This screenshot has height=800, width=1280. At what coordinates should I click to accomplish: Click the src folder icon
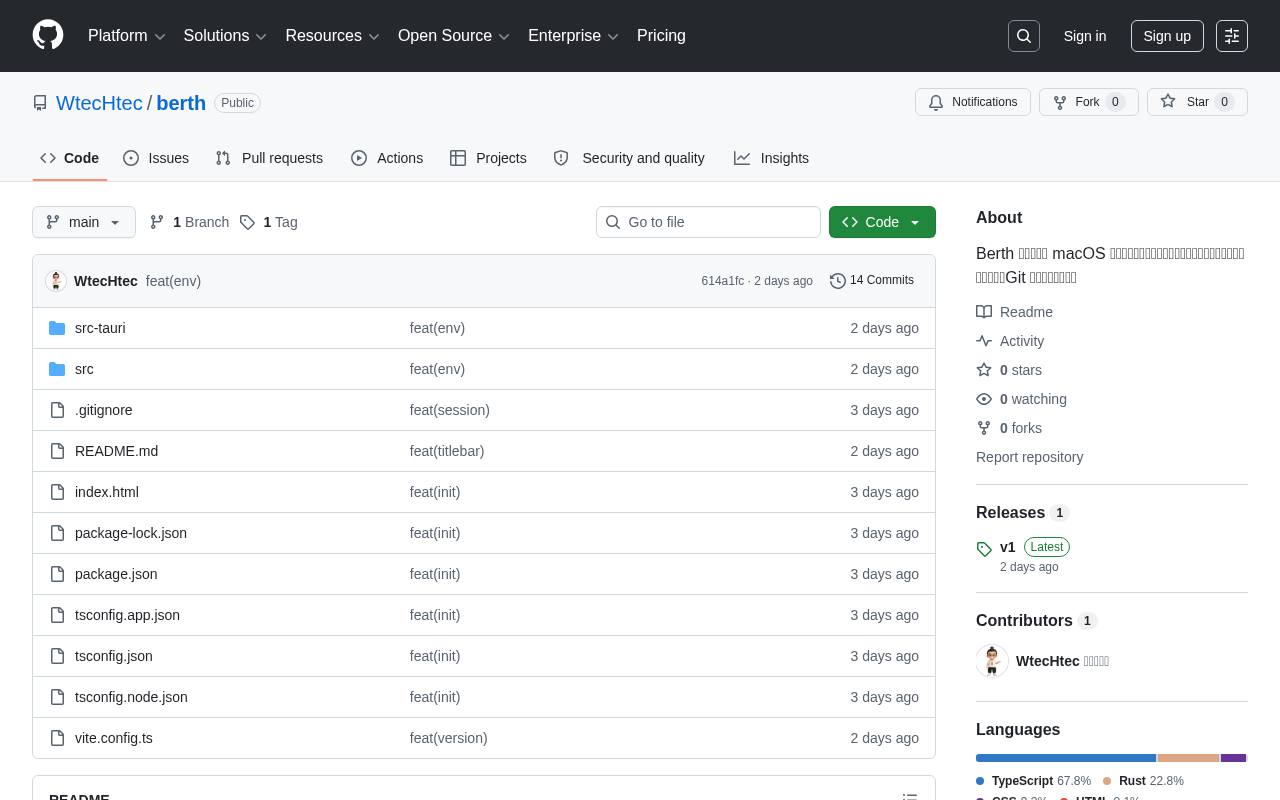pyautogui.click(x=57, y=369)
